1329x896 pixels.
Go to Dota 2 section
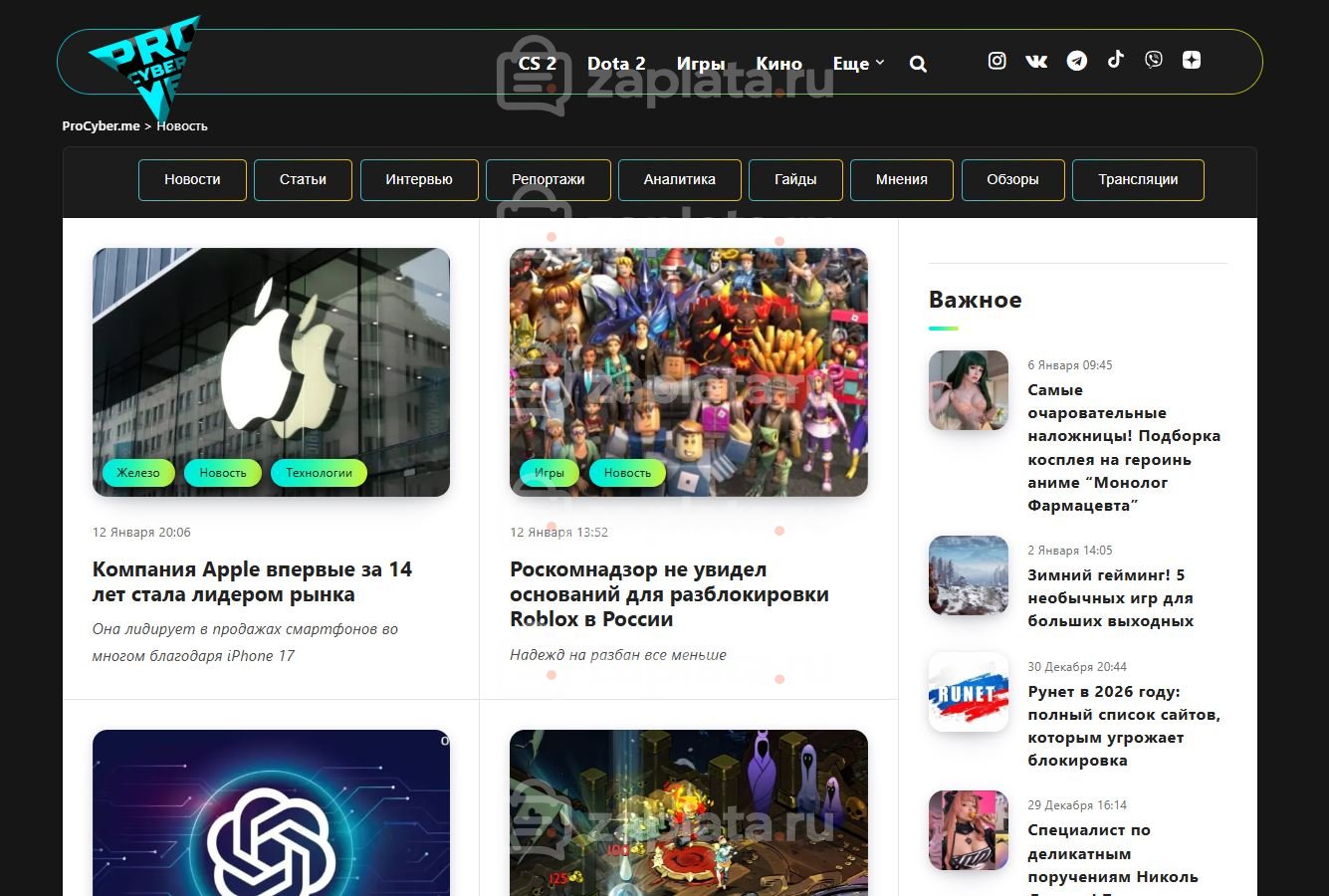pyautogui.click(x=616, y=63)
